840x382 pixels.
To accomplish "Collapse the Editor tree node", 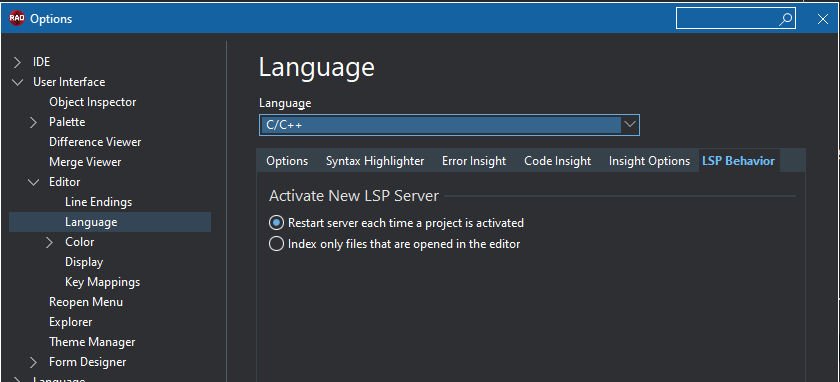I will tap(34, 182).
